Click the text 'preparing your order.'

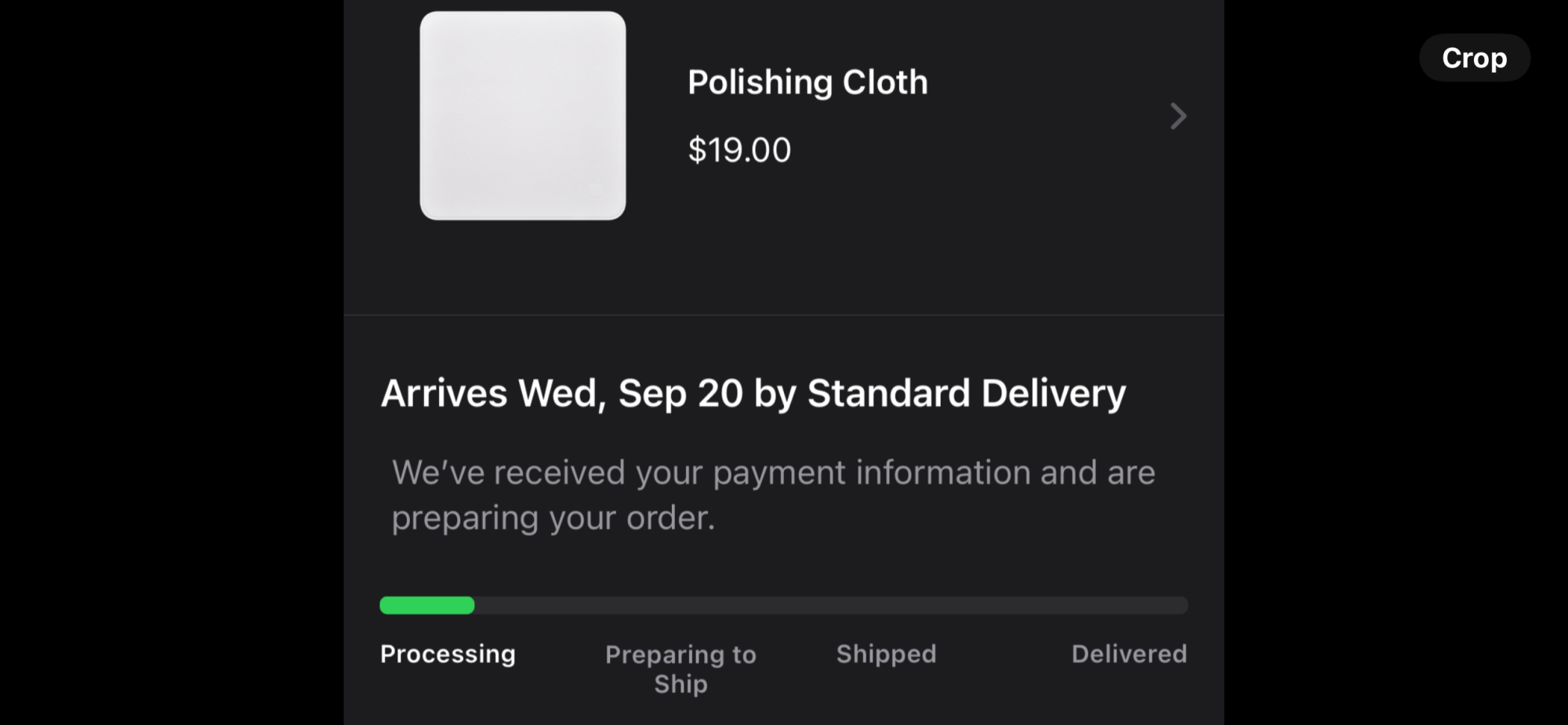554,518
